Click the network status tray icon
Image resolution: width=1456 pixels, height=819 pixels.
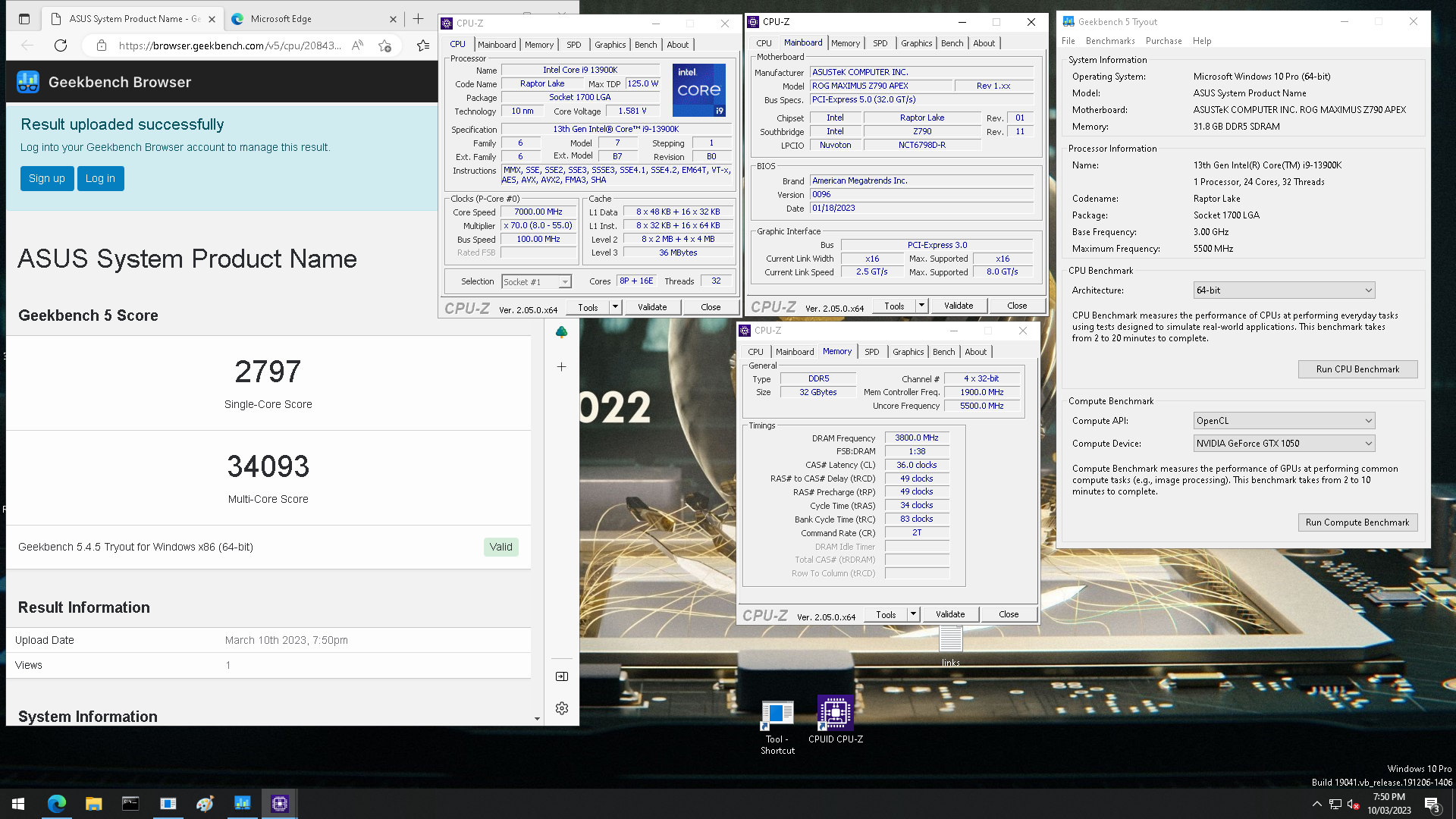(1335, 804)
